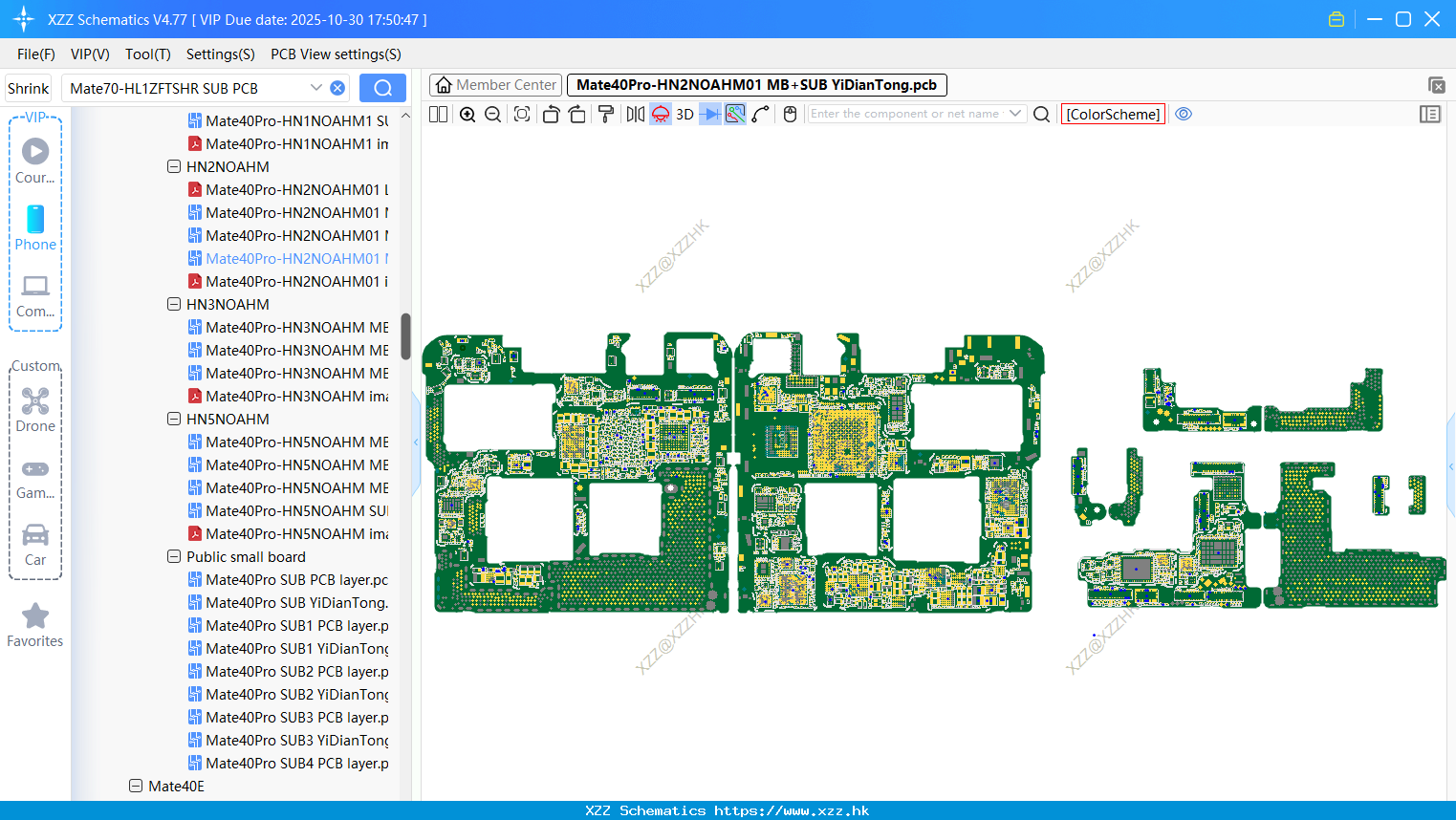
Task: Collapse the Mate40E tree node
Action: point(136,786)
